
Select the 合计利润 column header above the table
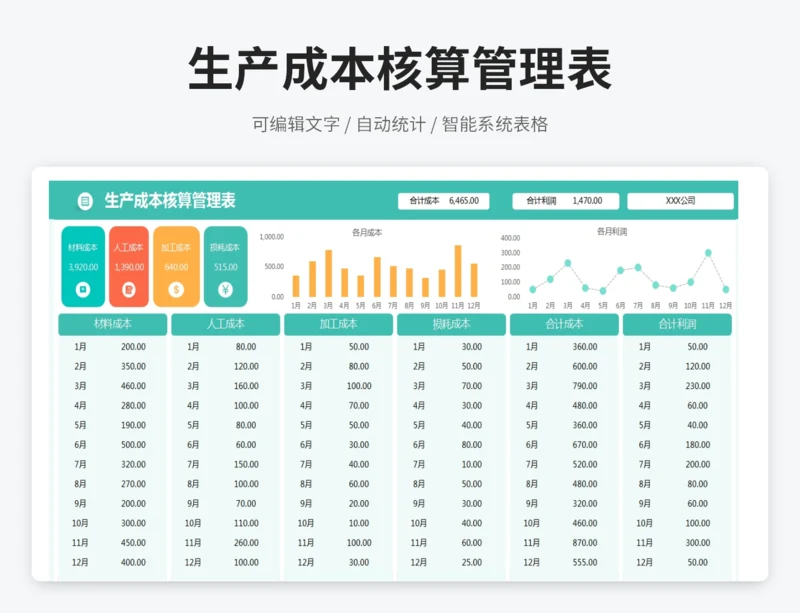click(x=677, y=324)
